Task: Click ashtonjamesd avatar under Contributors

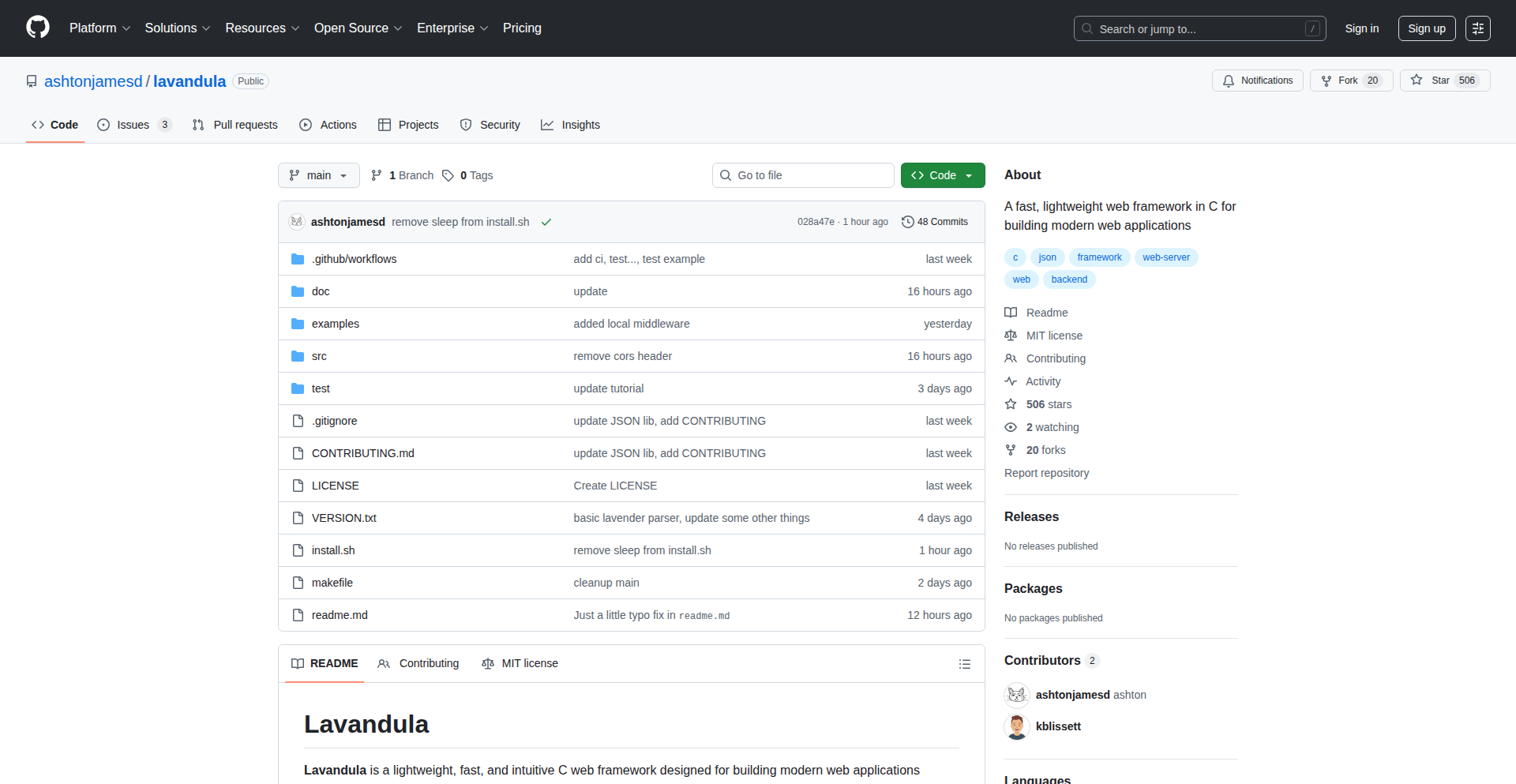Action: tap(1017, 695)
